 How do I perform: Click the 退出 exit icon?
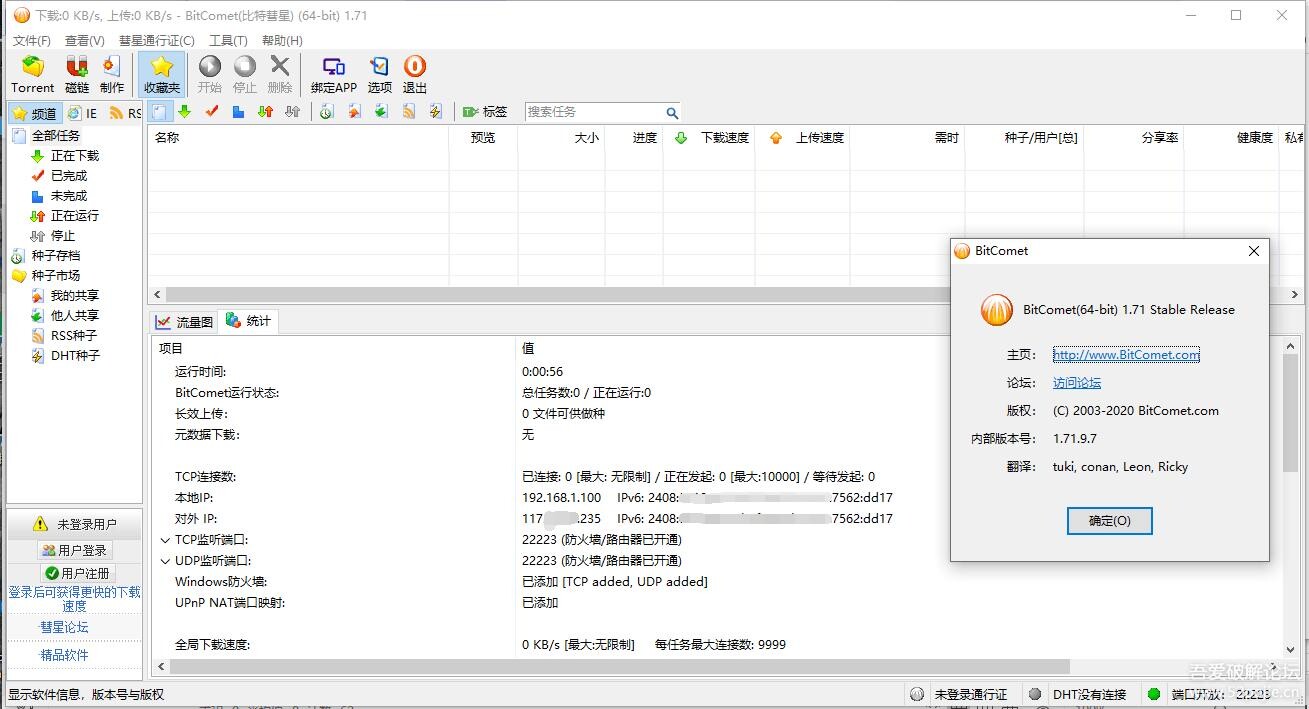click(414, 72)
